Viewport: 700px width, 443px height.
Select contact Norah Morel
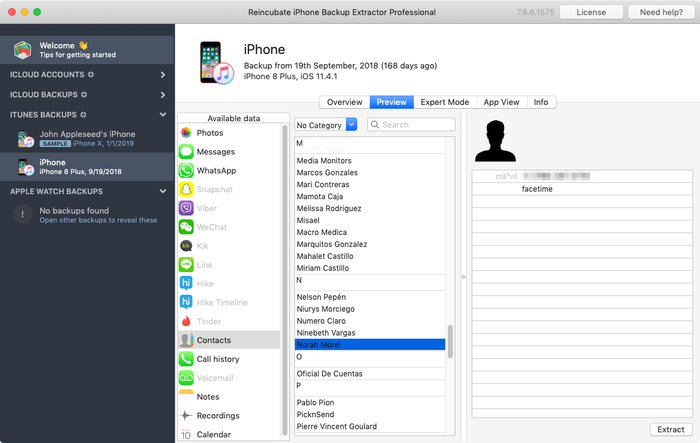tap(370, 345)
